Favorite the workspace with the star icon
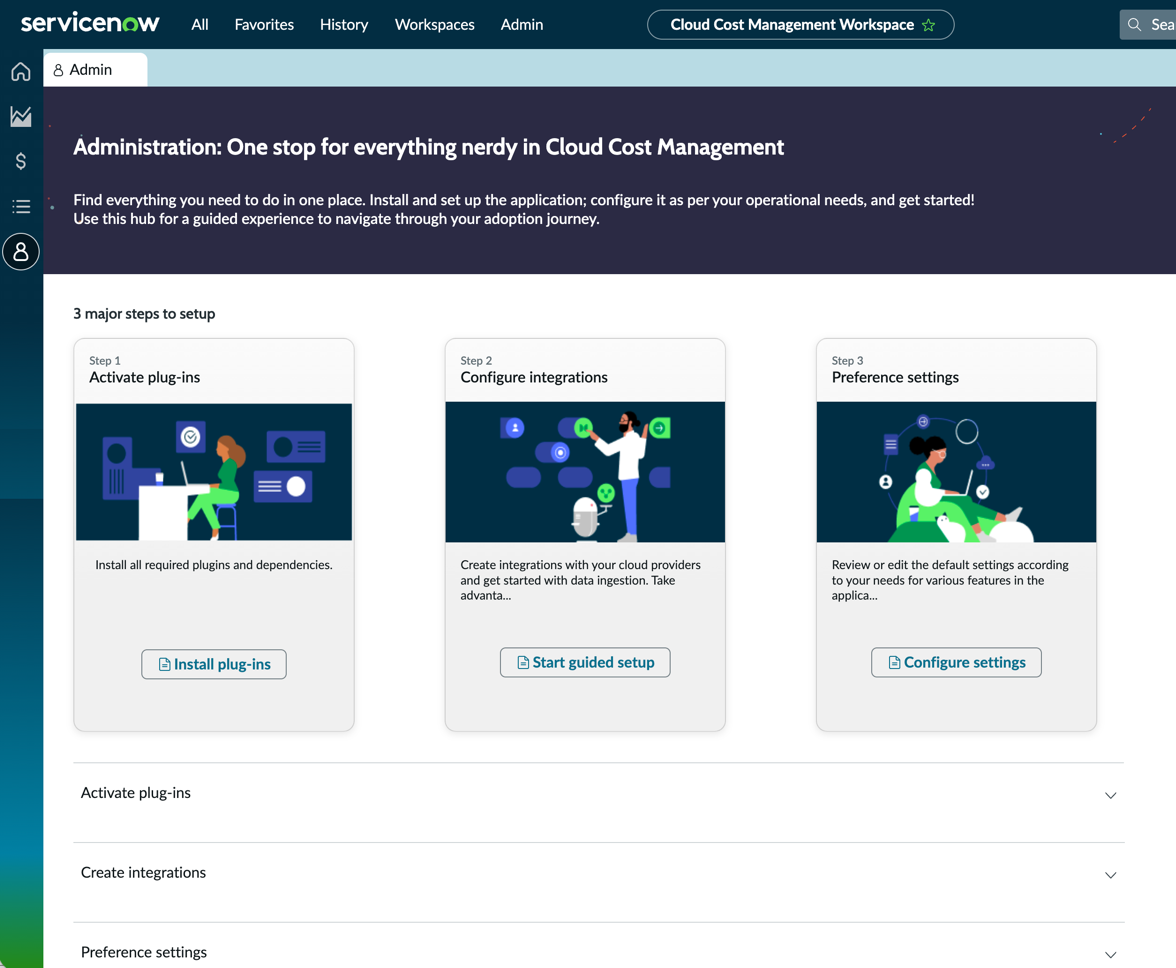 [928, 25]
